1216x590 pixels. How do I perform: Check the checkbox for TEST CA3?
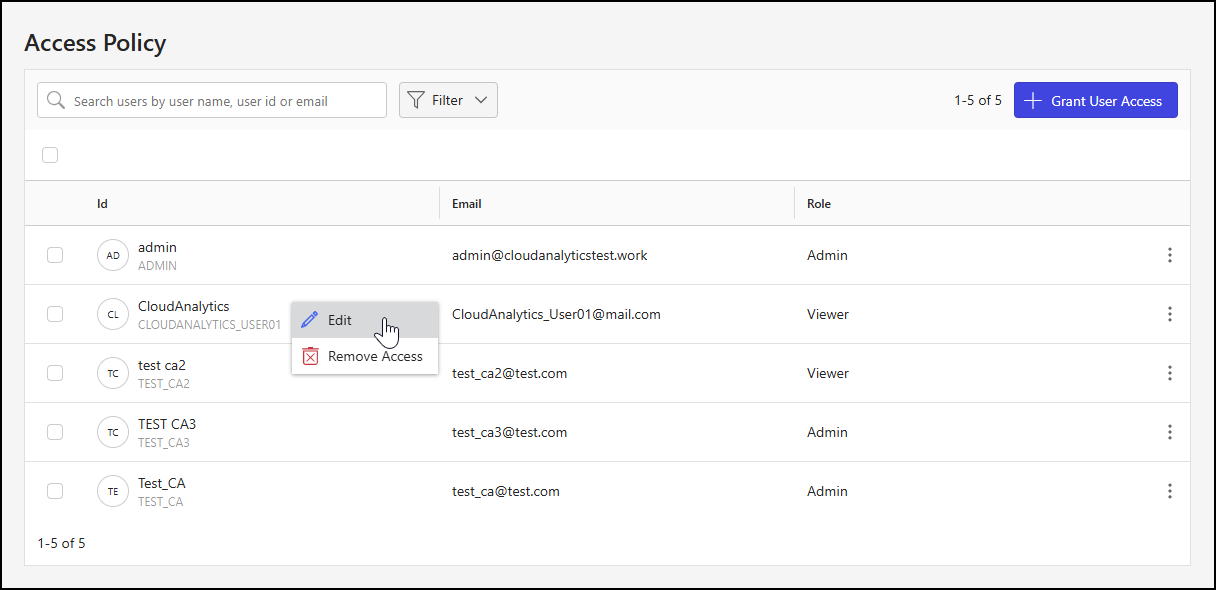pyautogui.click(x=55, y=432)
